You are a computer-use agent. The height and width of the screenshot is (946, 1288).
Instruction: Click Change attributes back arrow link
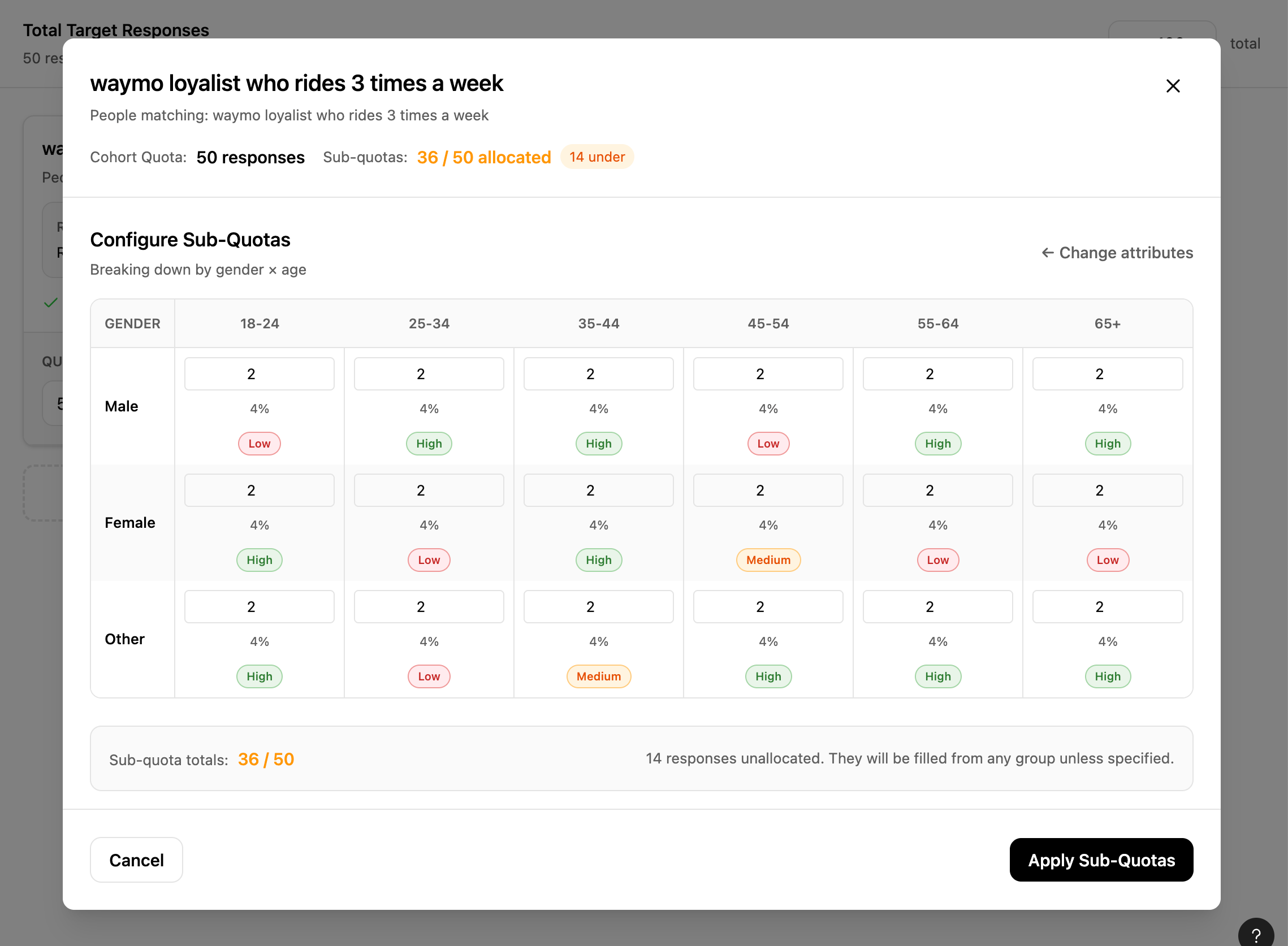click(1117, 253)
